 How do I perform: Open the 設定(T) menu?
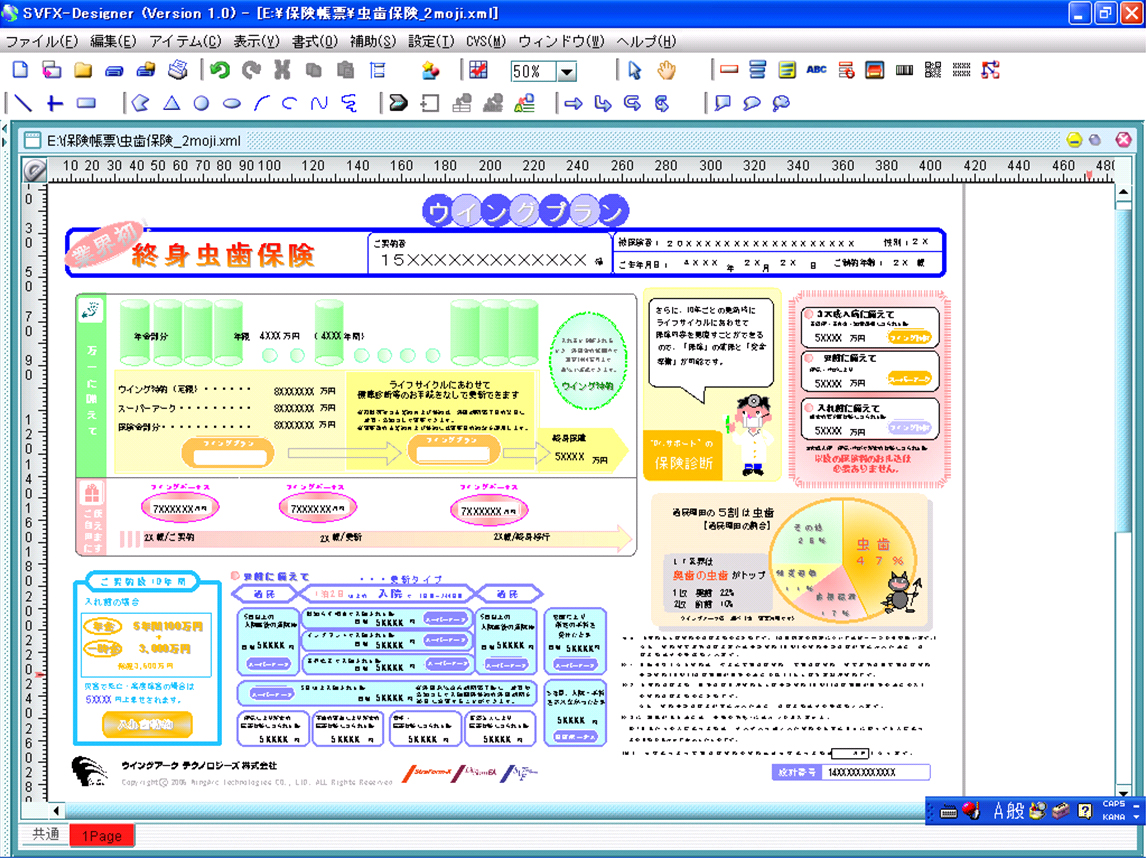pos(431,41)
